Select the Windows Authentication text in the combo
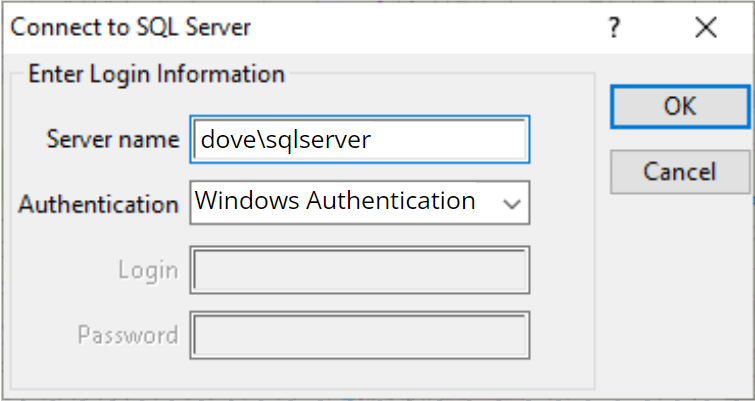The width and height of the screenshot is (755, 401). 335,201
